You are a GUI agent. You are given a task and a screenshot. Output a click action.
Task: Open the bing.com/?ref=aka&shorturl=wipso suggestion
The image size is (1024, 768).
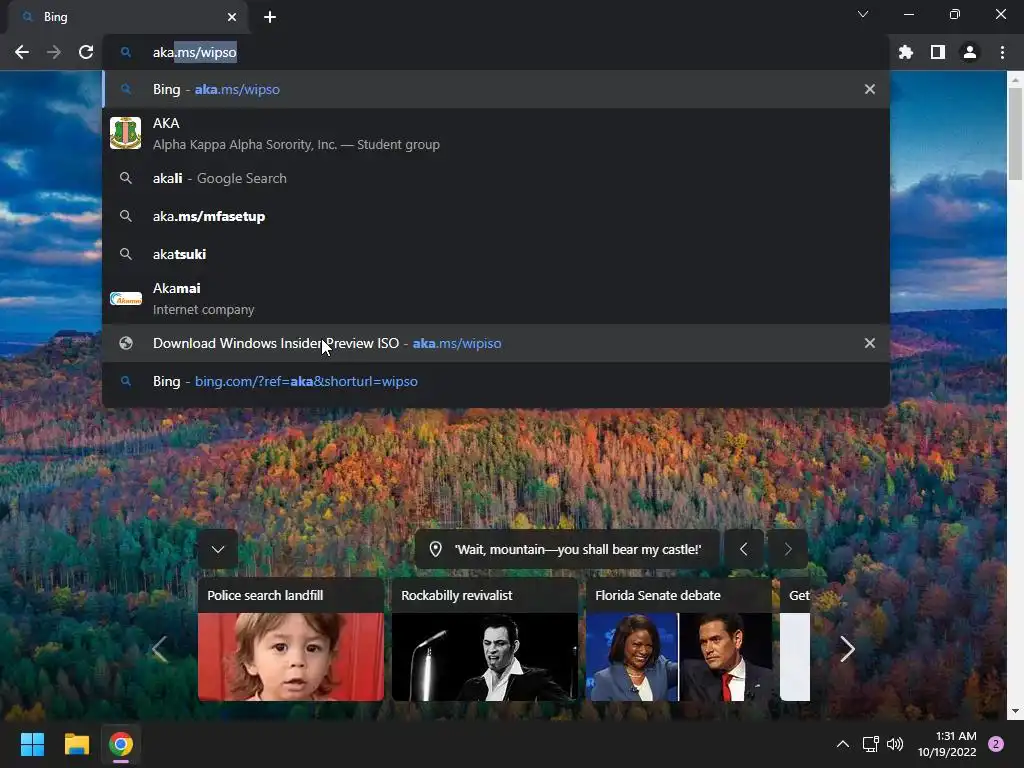(x=496, y=381)
